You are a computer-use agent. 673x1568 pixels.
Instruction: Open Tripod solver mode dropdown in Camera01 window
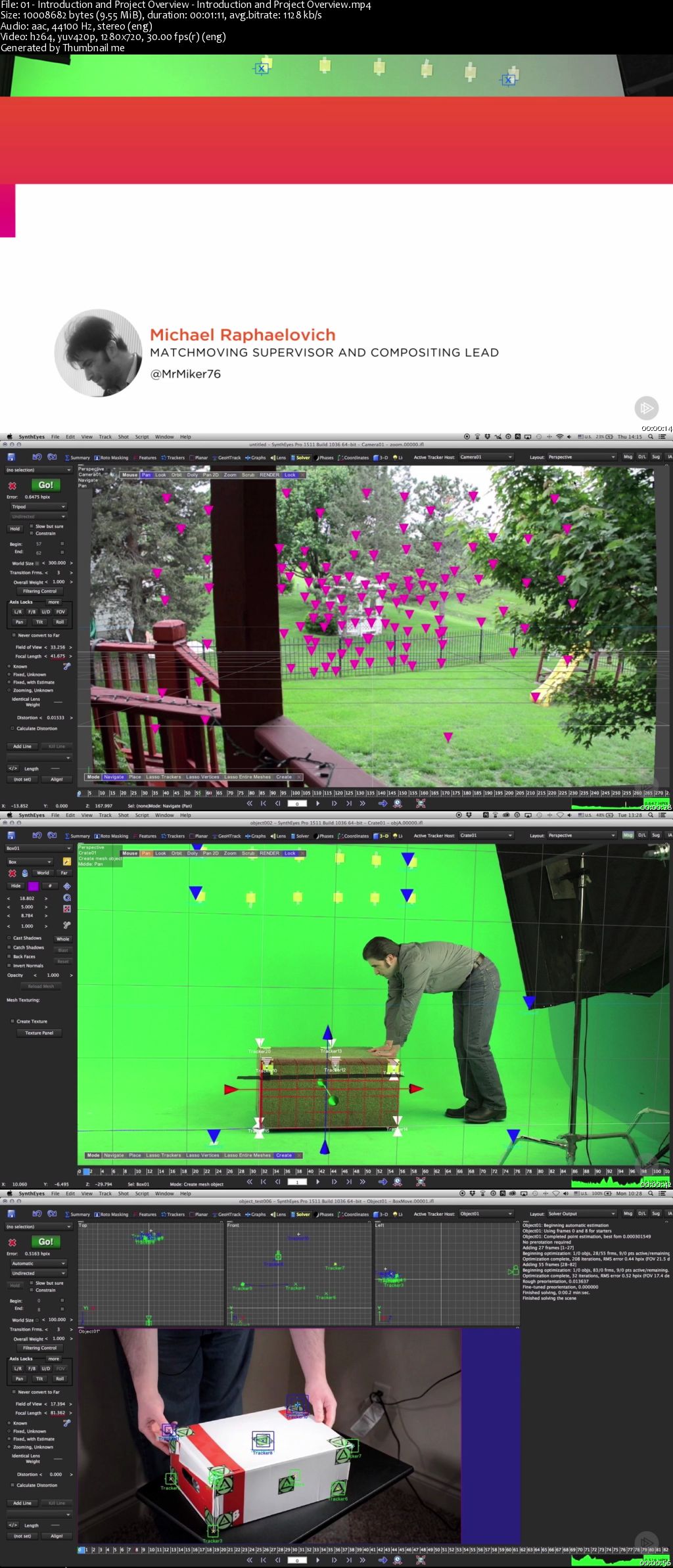pyautogui.click(x=37, y=506)
